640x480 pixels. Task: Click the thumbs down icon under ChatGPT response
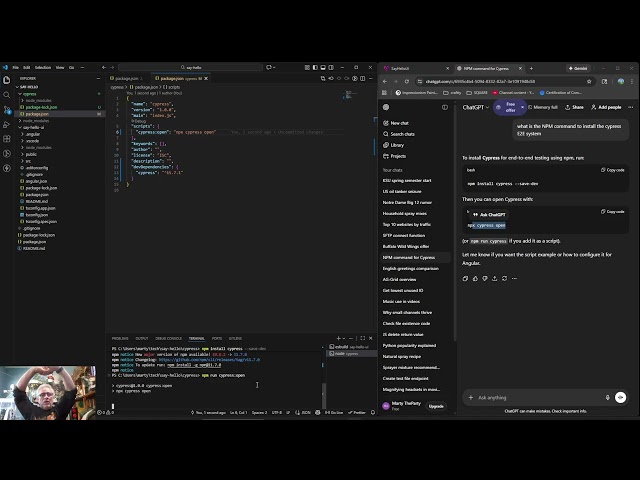coord(485,278)
